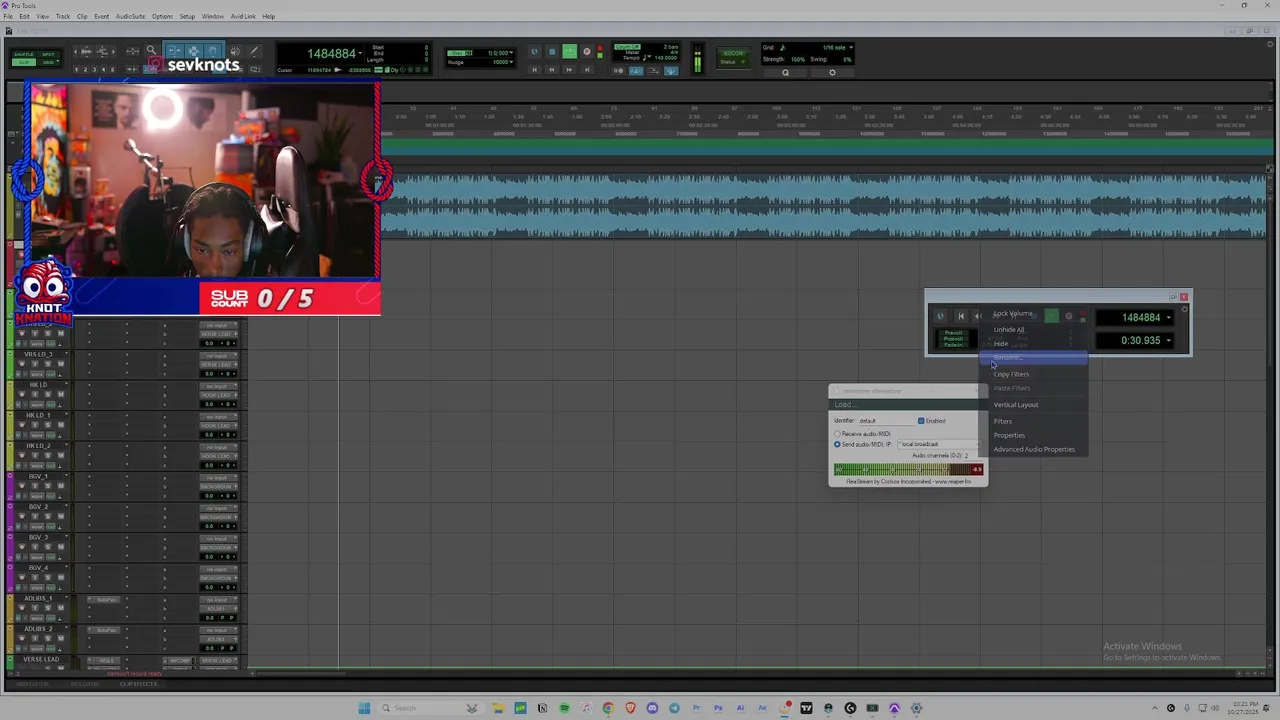Toggle Slip edit mode

tap(24, 62)
